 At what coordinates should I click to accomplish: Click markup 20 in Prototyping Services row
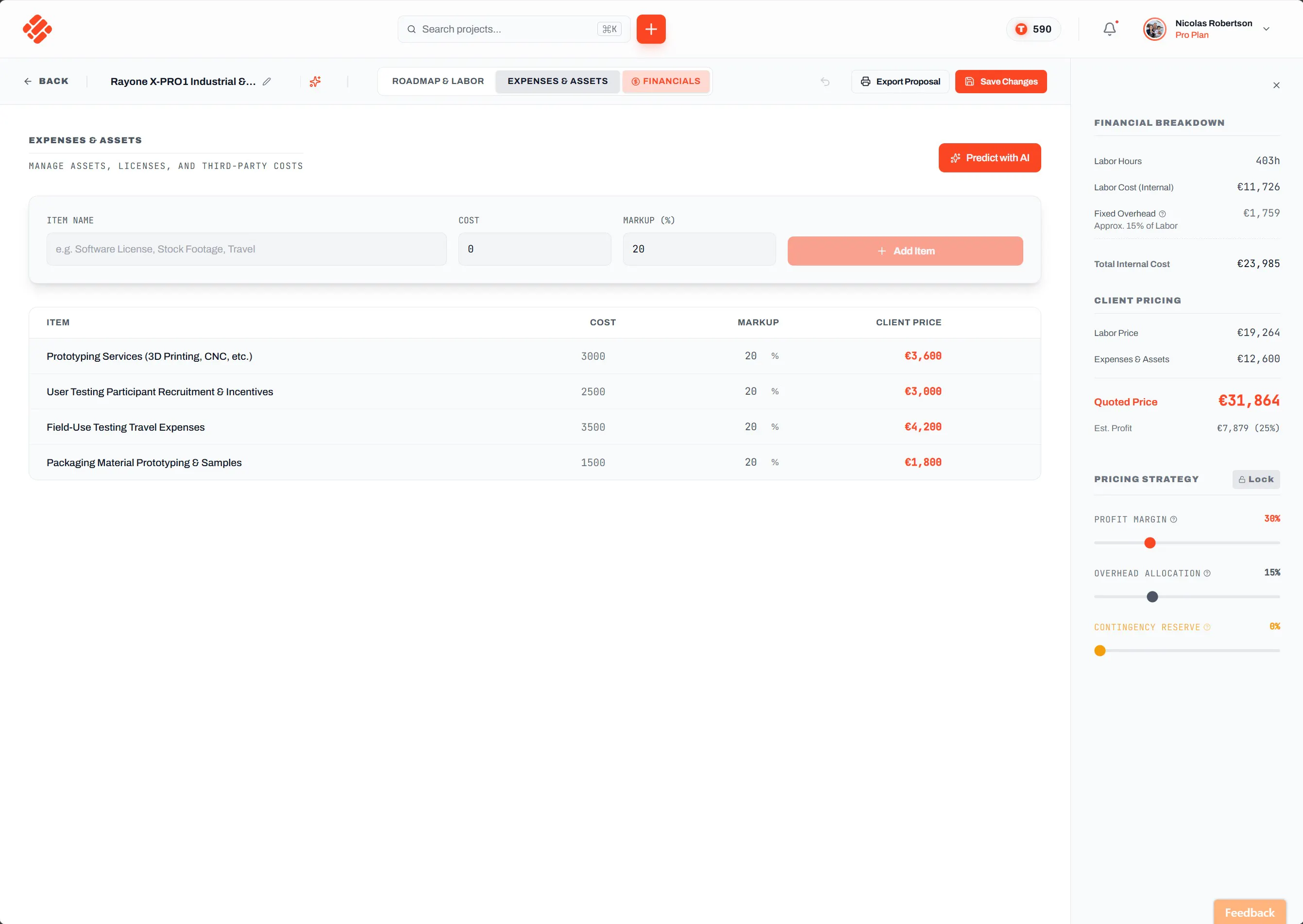coord(750,355)
